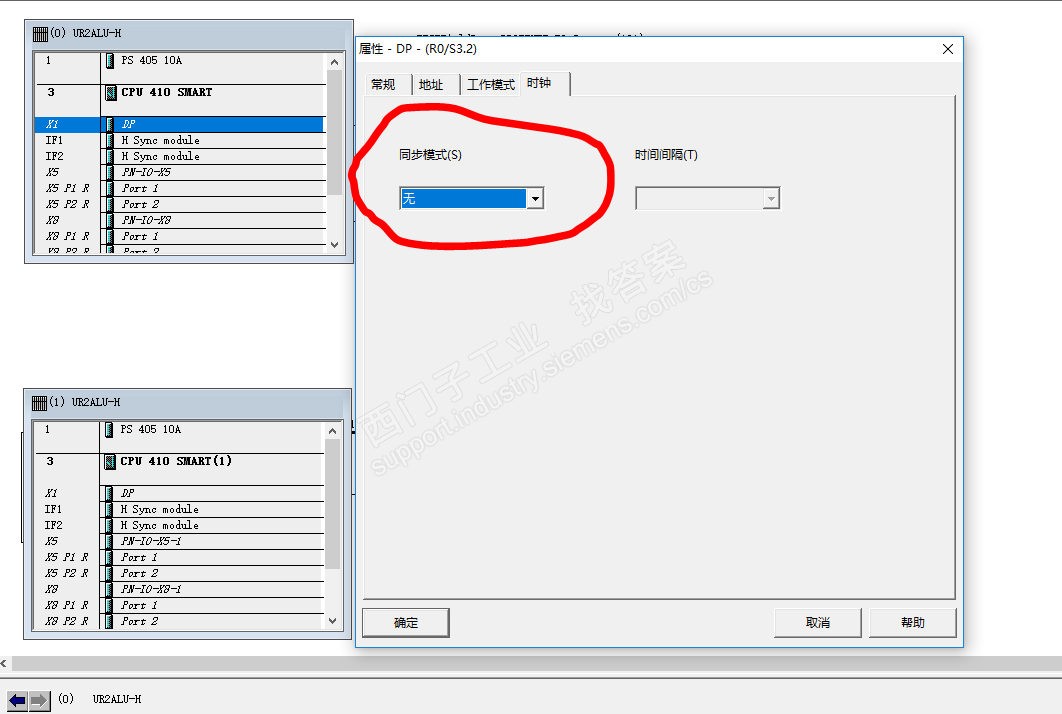1062x714 pixels.
Task: Select CPU 410 SMART(1) row
Action: coord(179,469)
